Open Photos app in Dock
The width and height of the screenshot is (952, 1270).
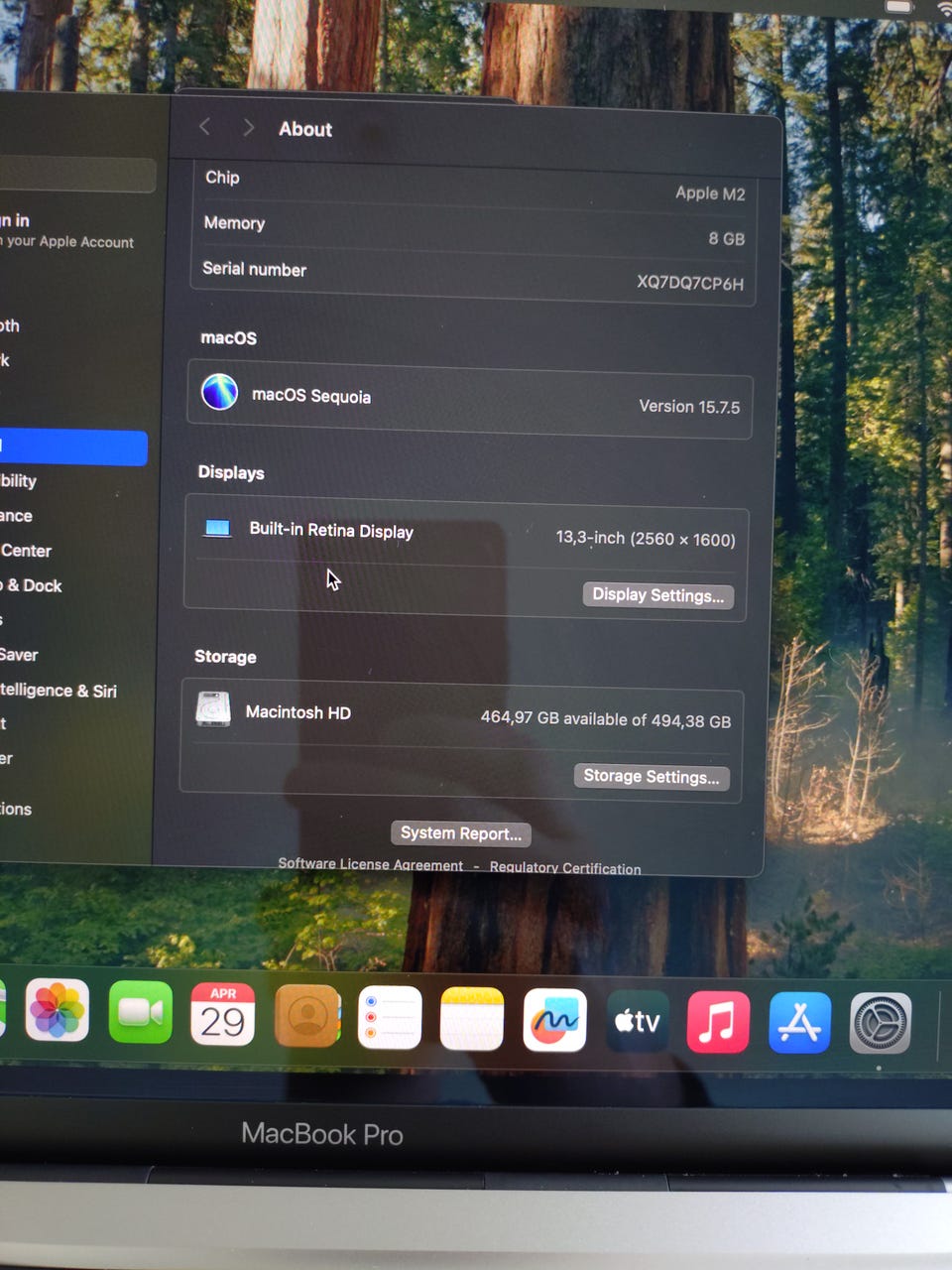[x=58, y=1010]
